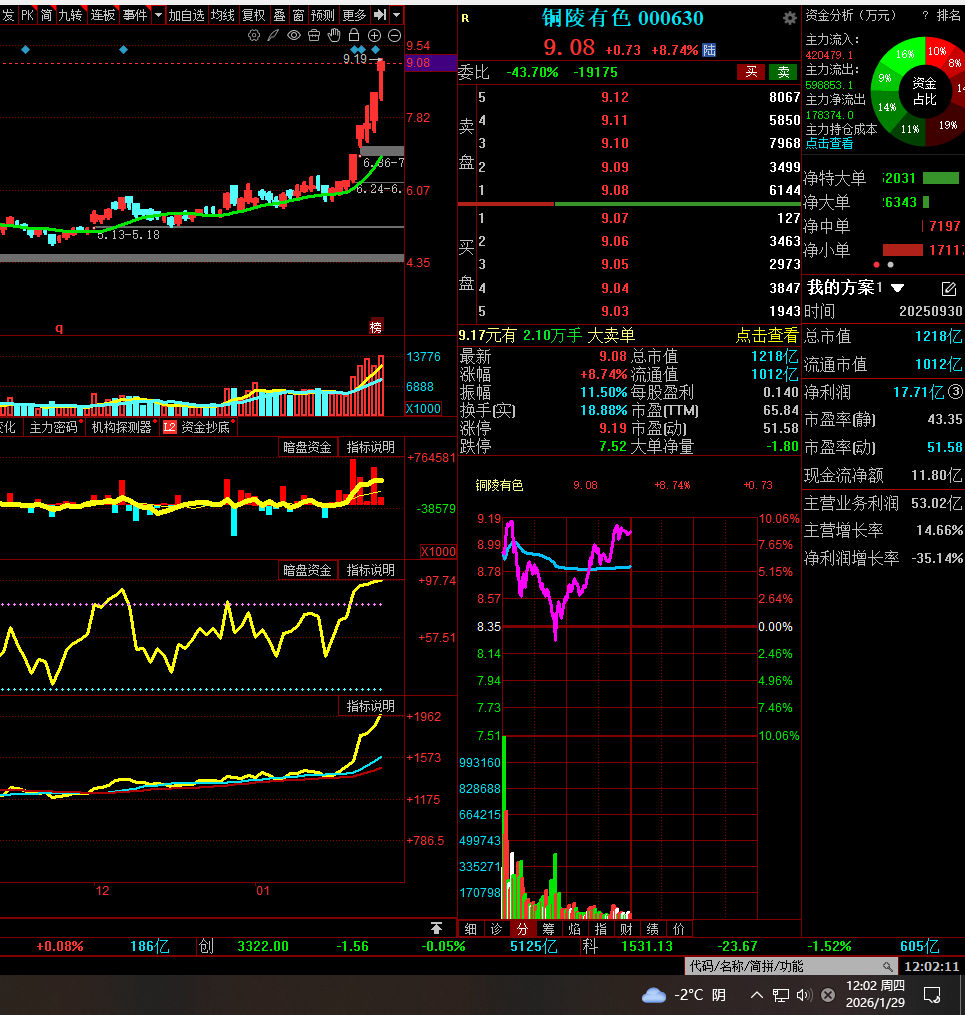
Task: Expand dropdown arrow next to 事件
Action: click(x=159, y=15)
